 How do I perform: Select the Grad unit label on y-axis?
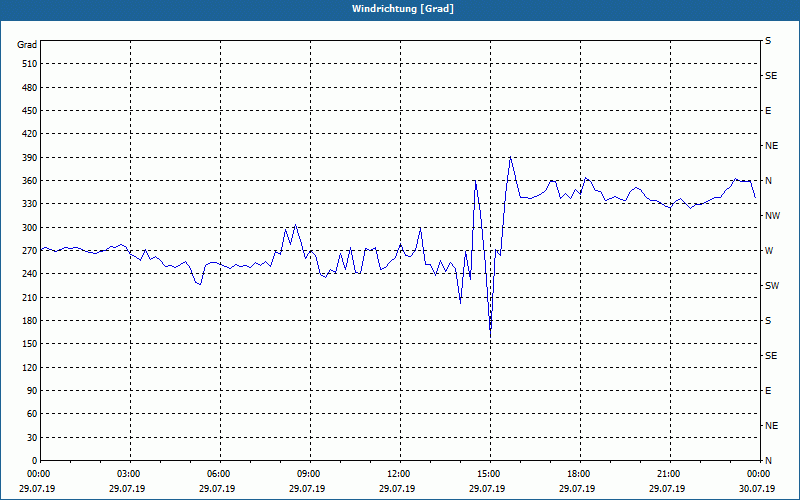point(27,45)
